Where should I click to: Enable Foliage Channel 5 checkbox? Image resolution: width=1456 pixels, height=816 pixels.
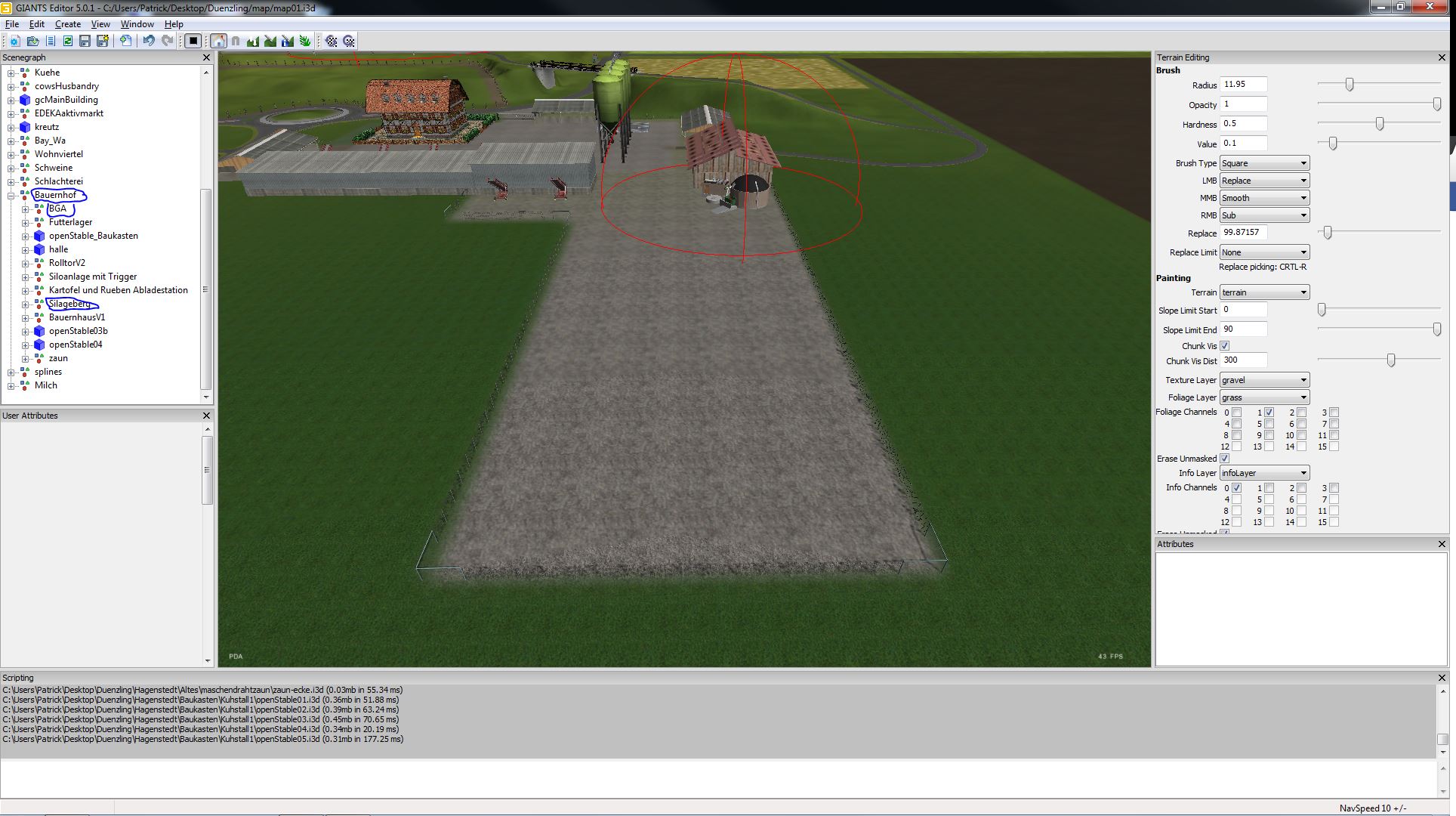pyautogui.click(x=1269, y=424)
